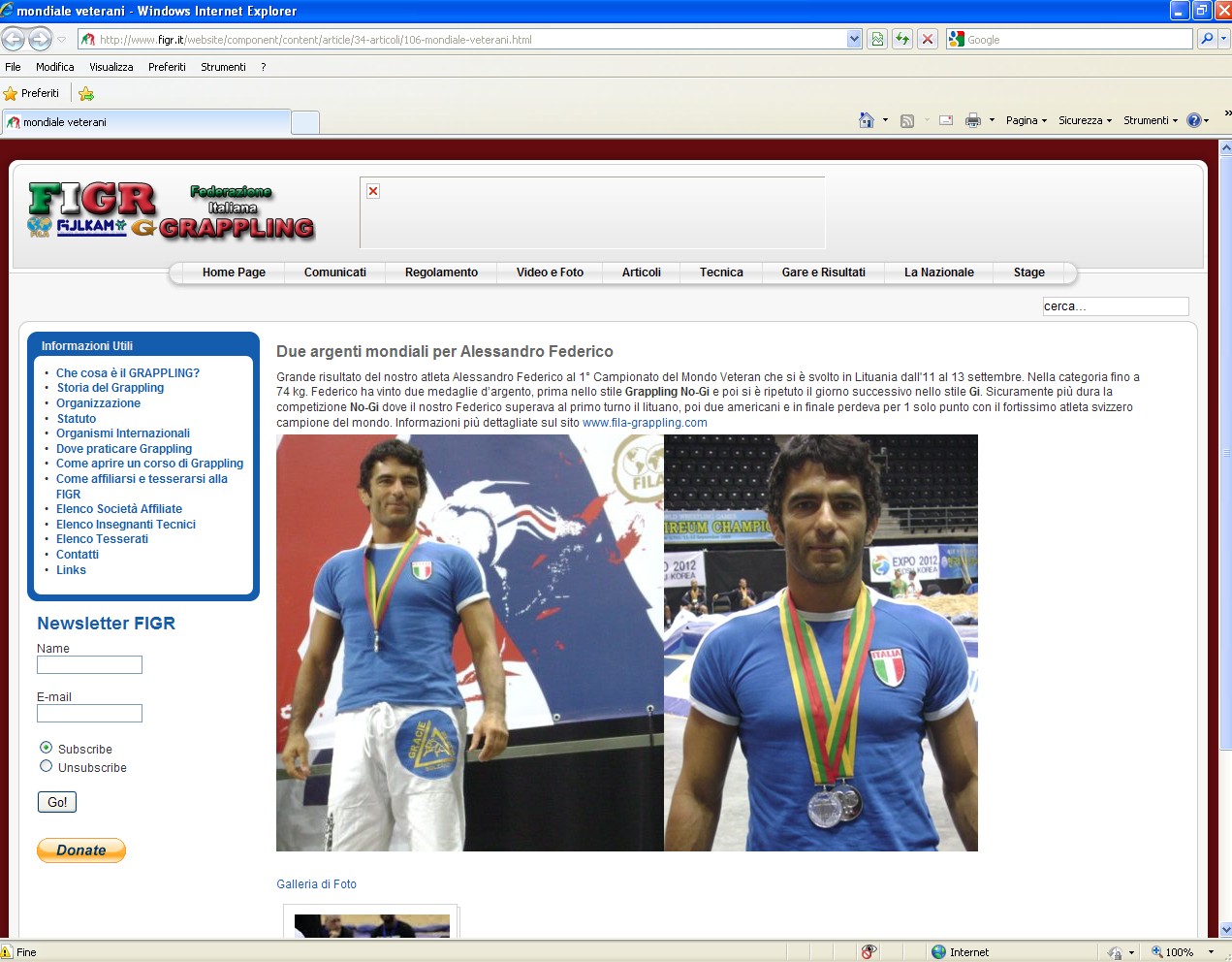Screen dimensions: 1232x962
Task: Click the newsletter E-mail input field
Action: [x=89, y=714]
